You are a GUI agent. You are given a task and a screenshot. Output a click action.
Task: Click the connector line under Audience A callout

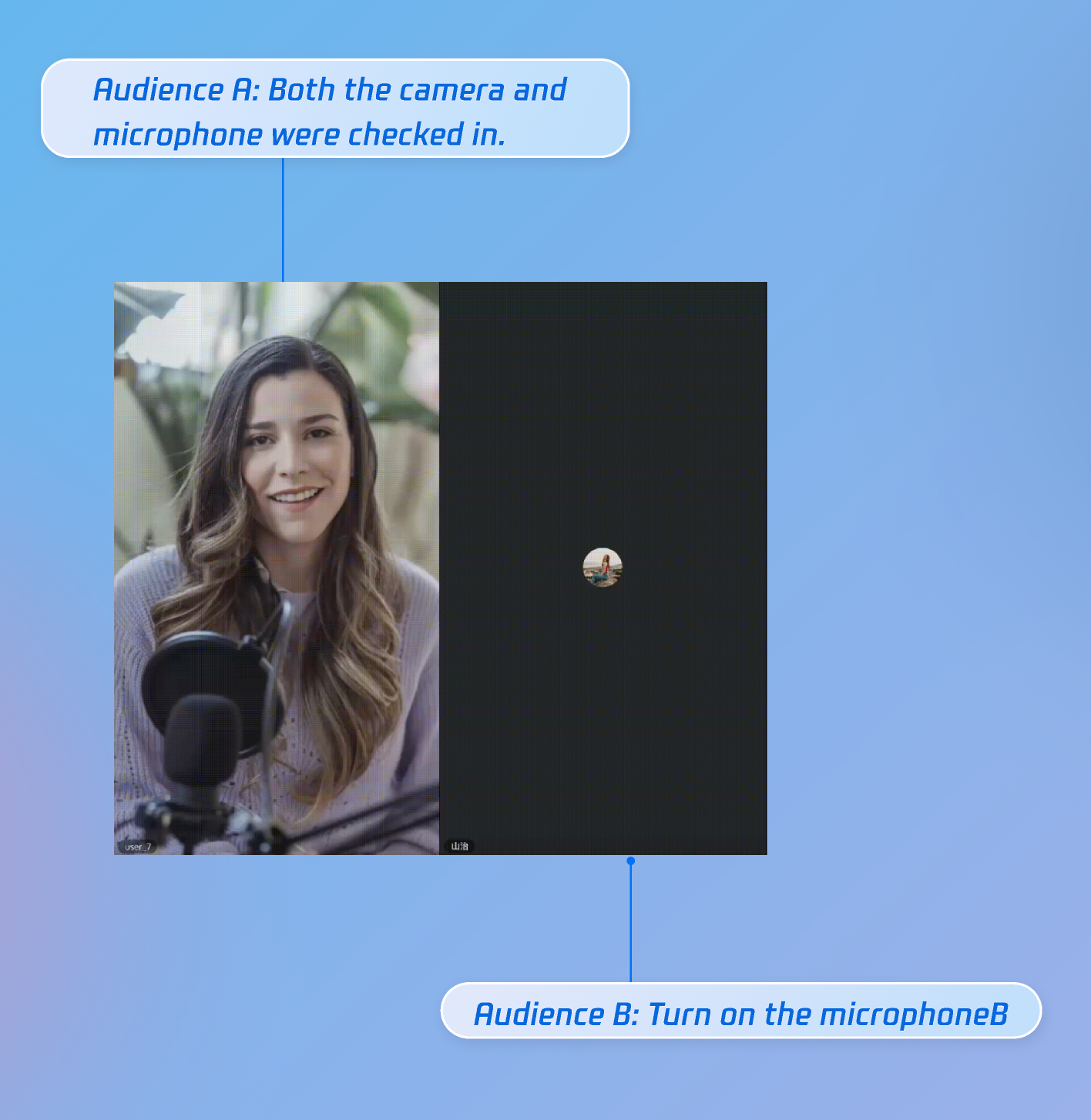click(283, 220)
